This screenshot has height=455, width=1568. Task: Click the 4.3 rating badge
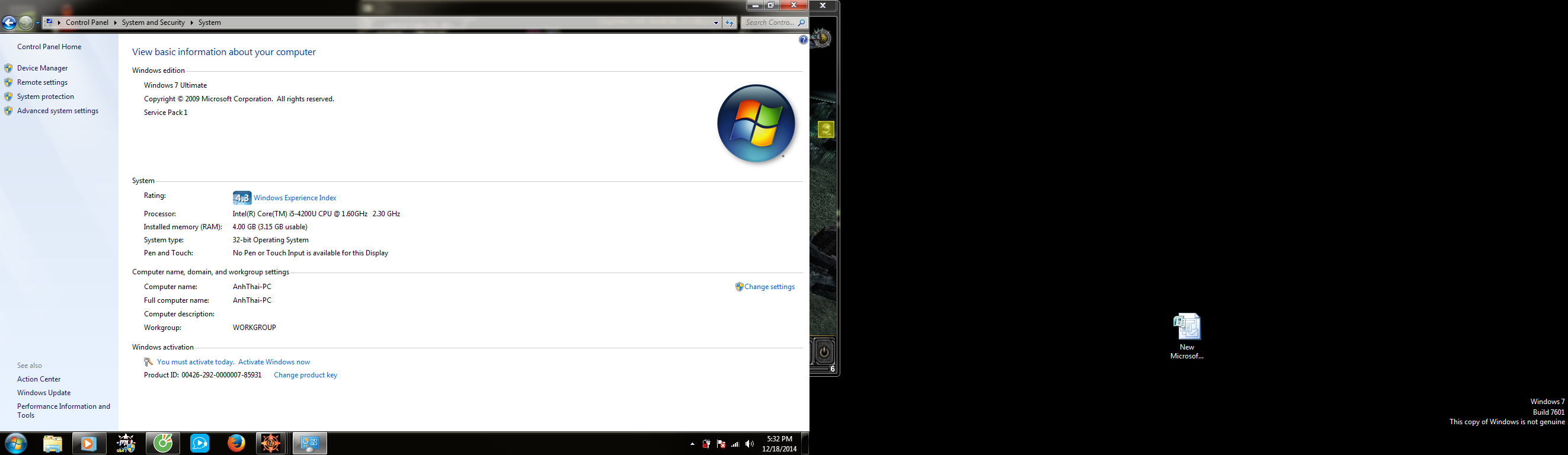(242, 198)
